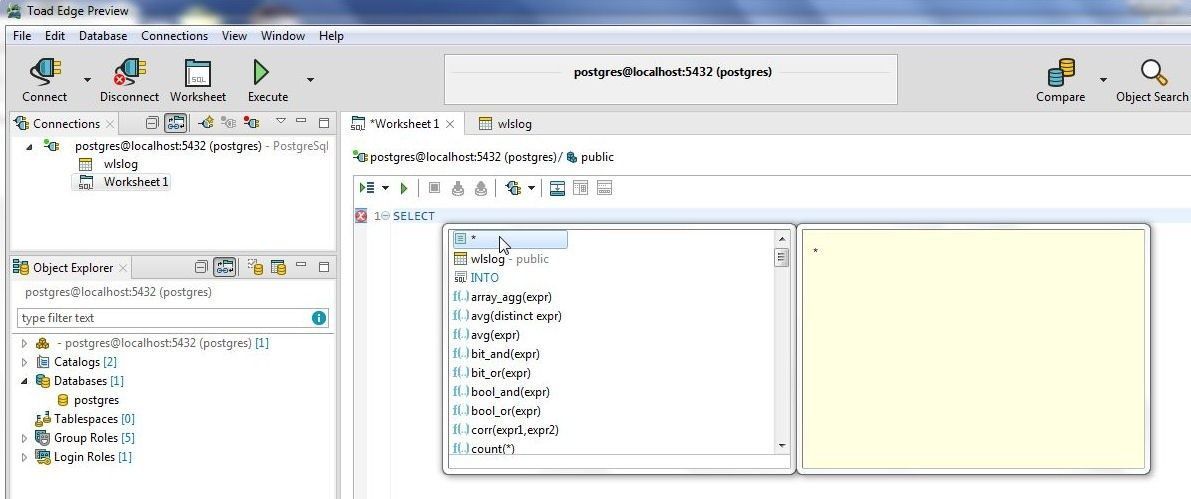The height and width of the screenshot is (499, 1191).
Task: Minimize the Object Explorer panel
Action: pyautogui.click(x=301, y=265)
